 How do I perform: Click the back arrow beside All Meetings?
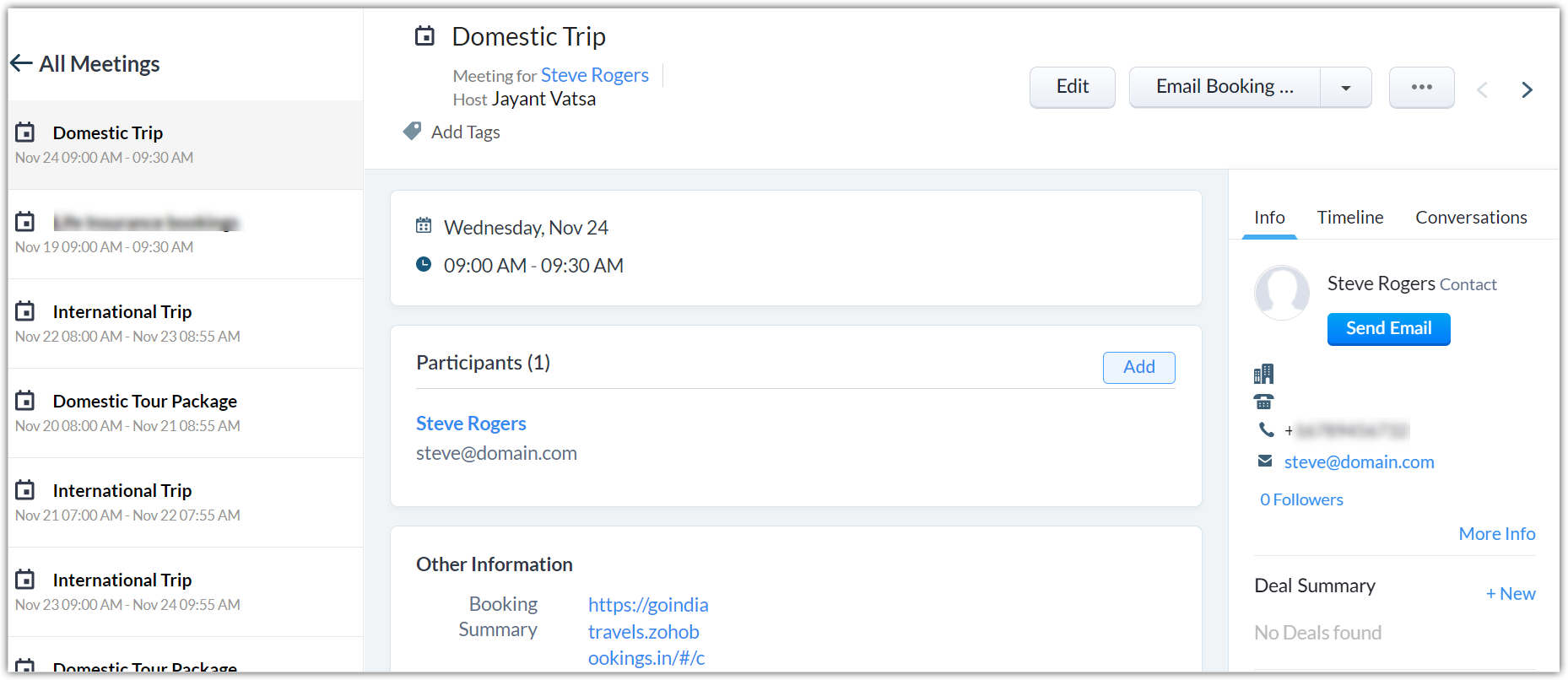21,63
